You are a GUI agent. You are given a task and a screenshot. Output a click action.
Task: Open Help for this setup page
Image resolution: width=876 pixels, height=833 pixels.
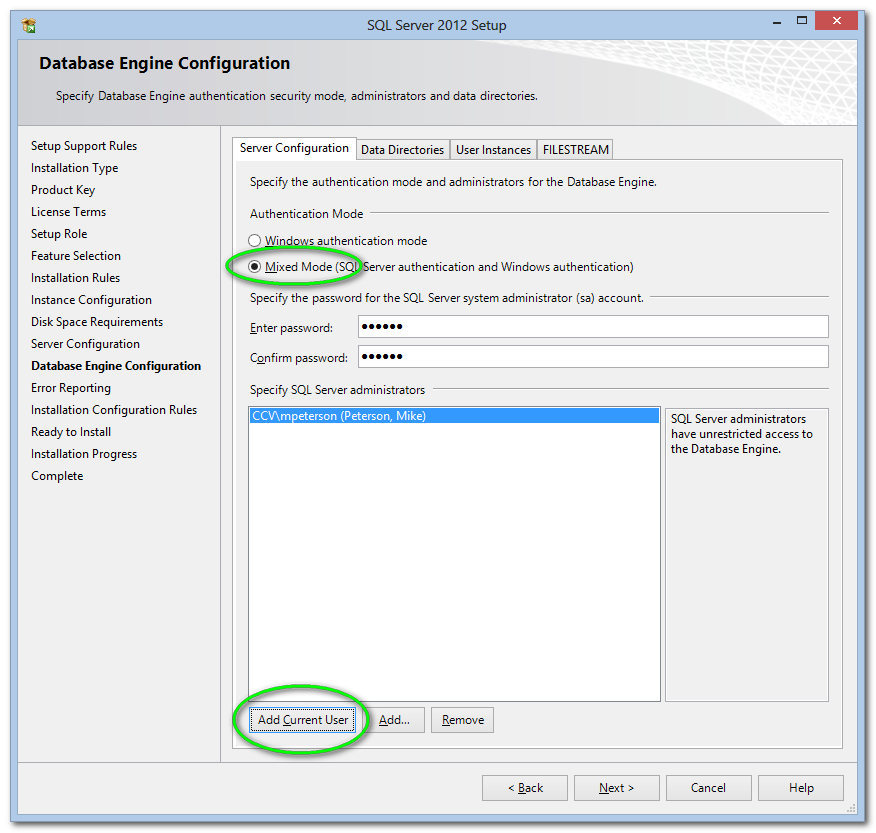(x=801, y=788)
